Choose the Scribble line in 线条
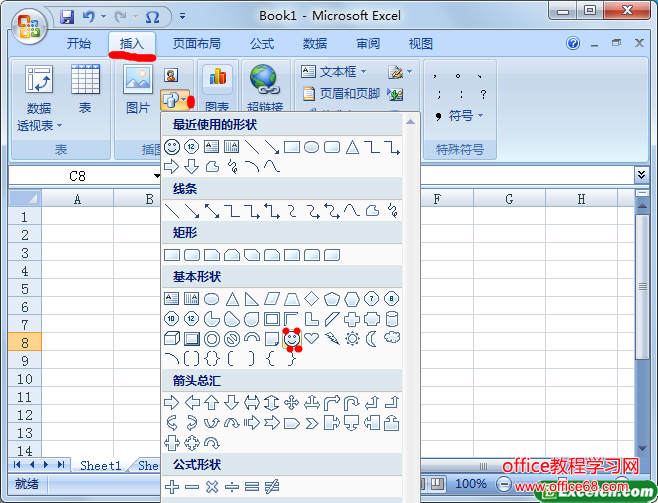 pyautogui.click(x=392, y=210)
